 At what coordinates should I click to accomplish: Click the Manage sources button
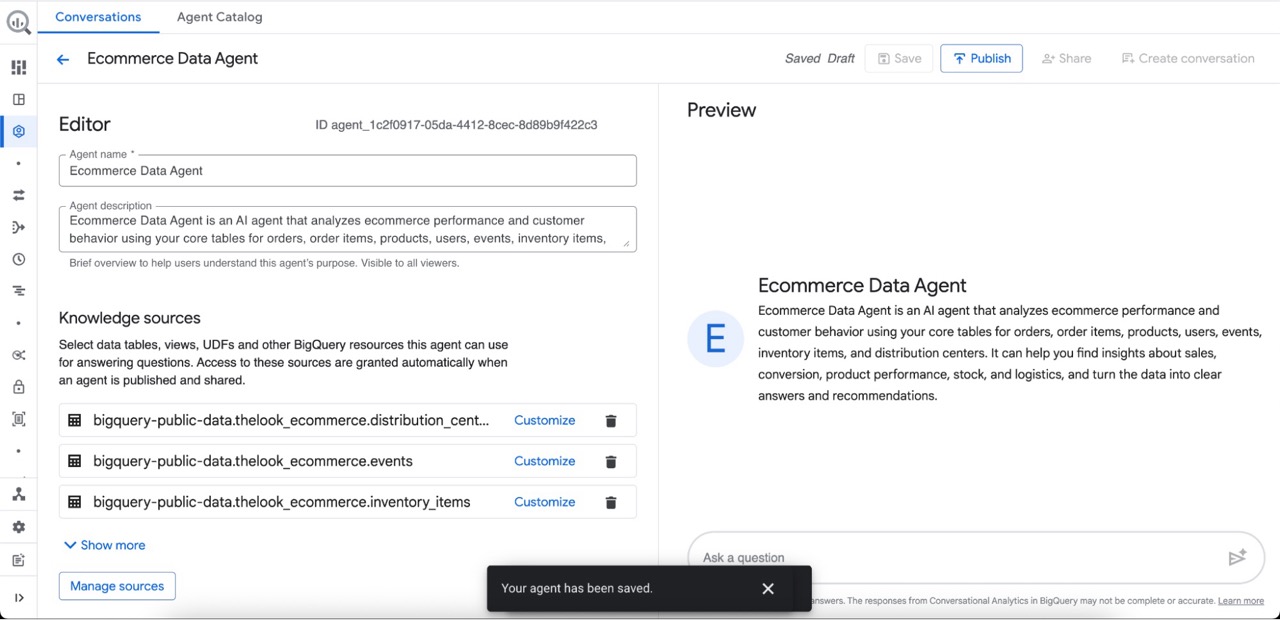pyautogui.click(x=117, y=586)
